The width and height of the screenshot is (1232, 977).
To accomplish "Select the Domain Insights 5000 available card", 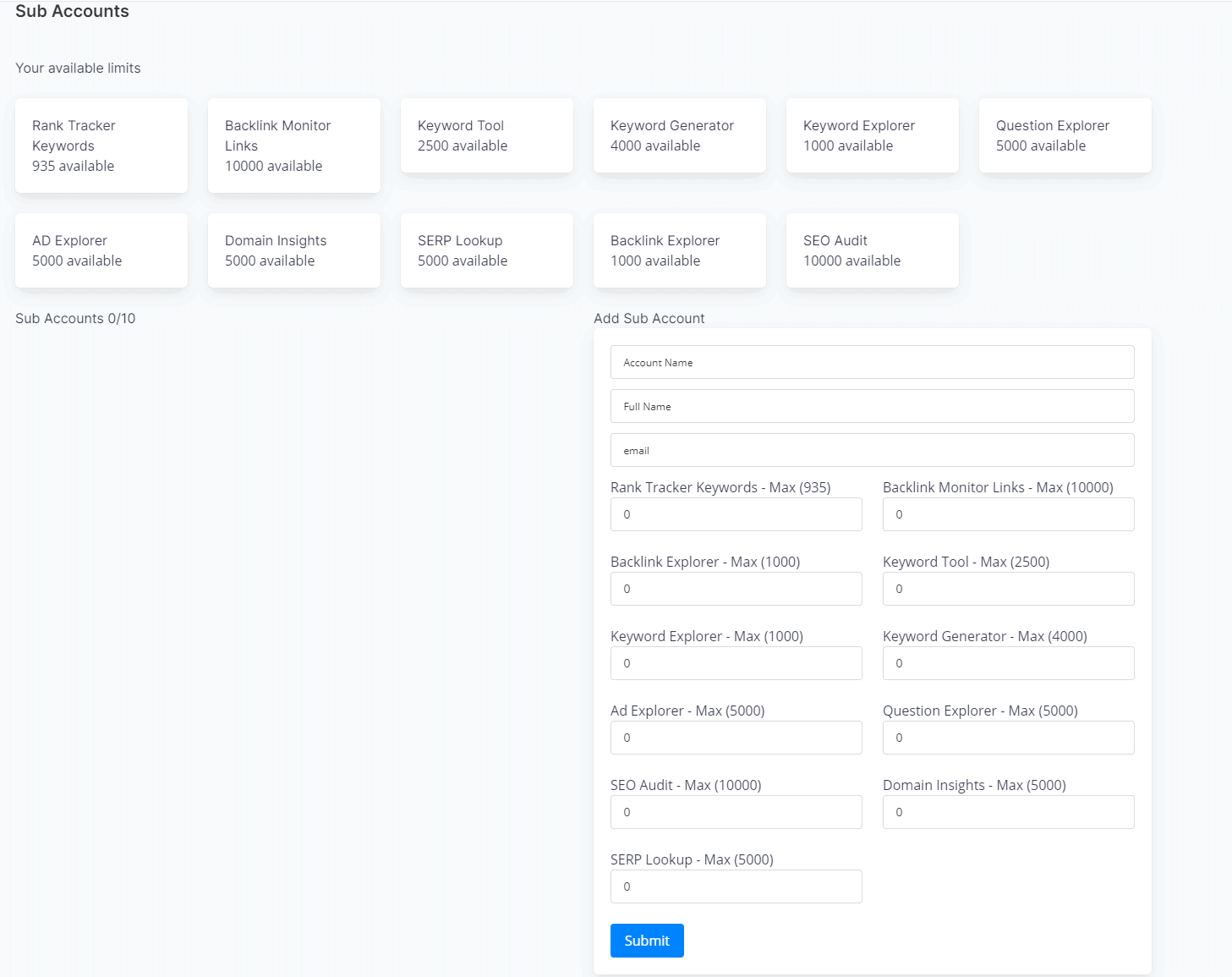I will point(294,250).
